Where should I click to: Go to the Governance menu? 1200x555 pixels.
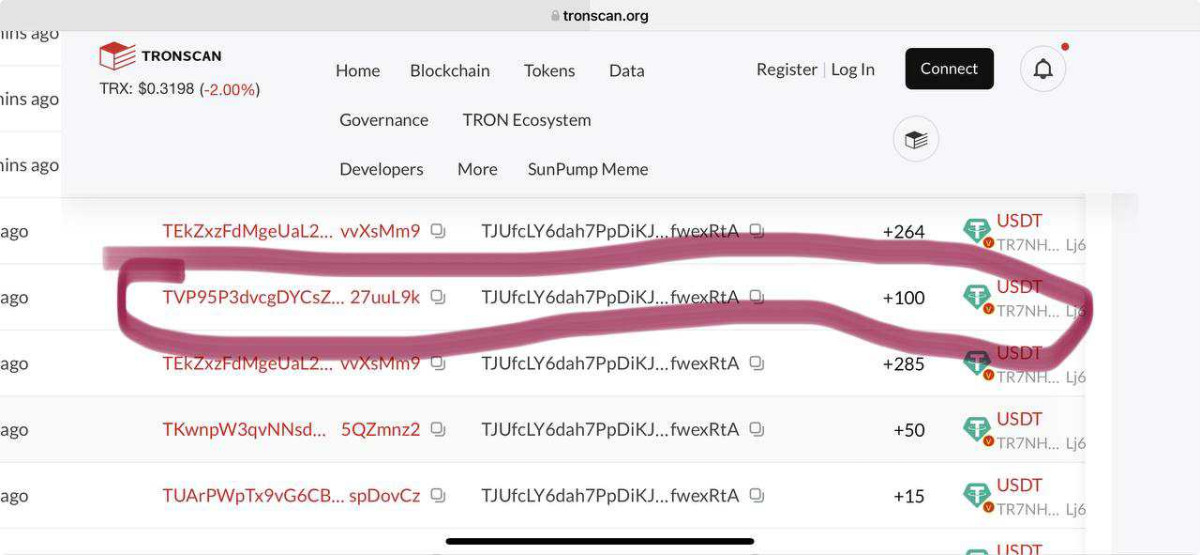click(384, 120)
